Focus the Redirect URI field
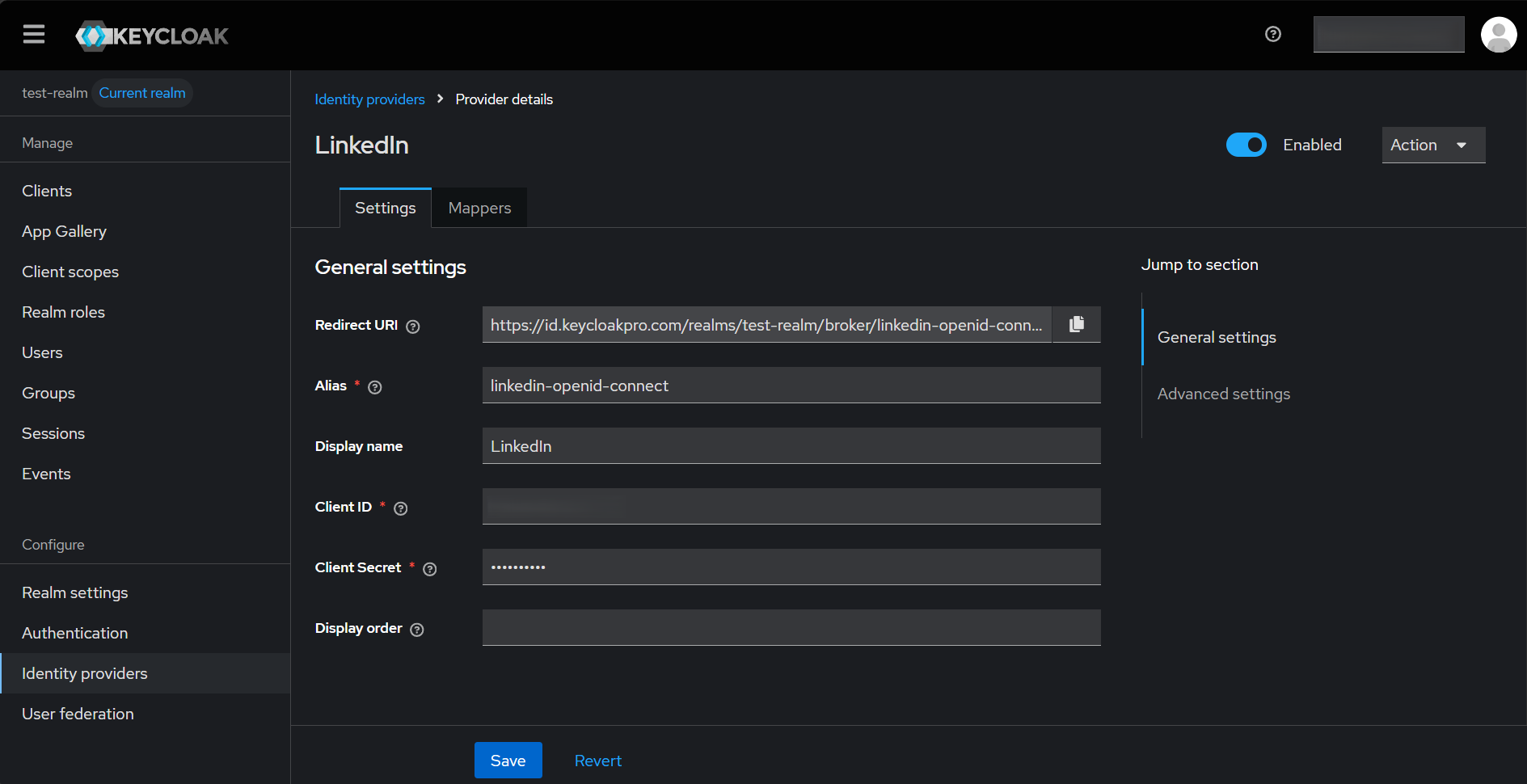 [x=766, y=324]
